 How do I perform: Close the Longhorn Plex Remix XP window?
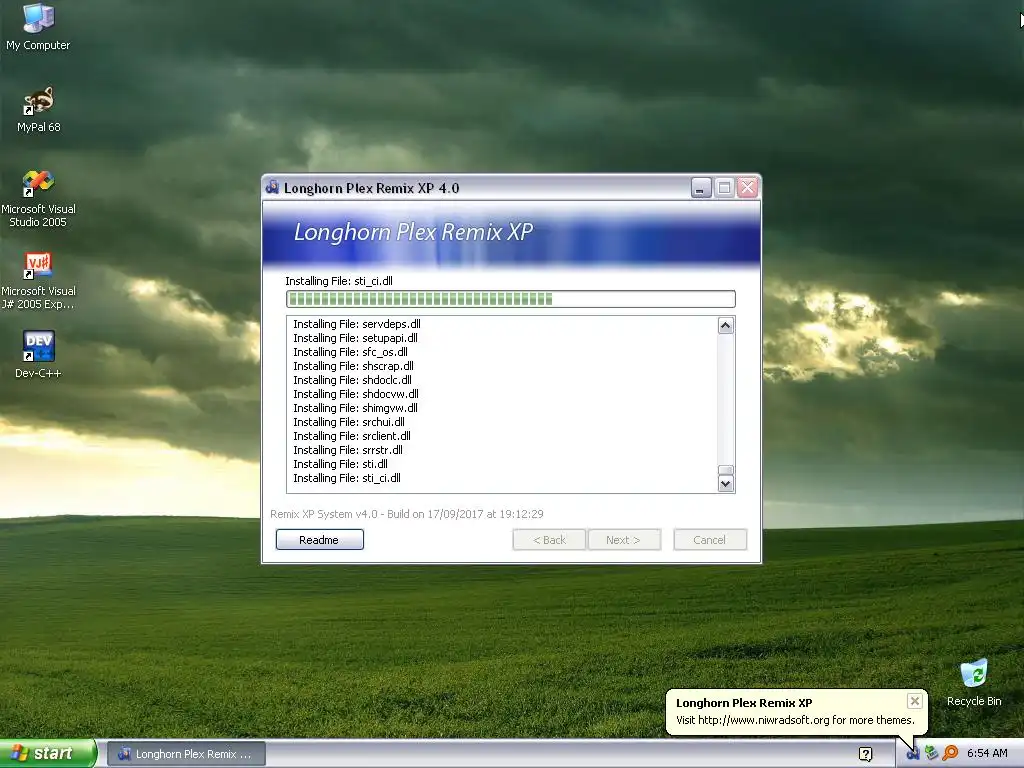pos(748,188)
